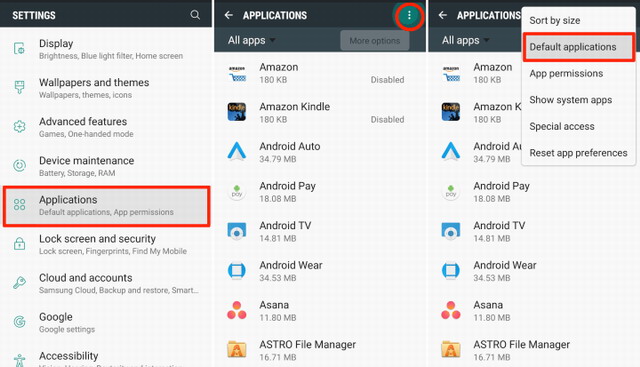
Task: Open Amazon app entry in middle list
Action: coord(320,73)
